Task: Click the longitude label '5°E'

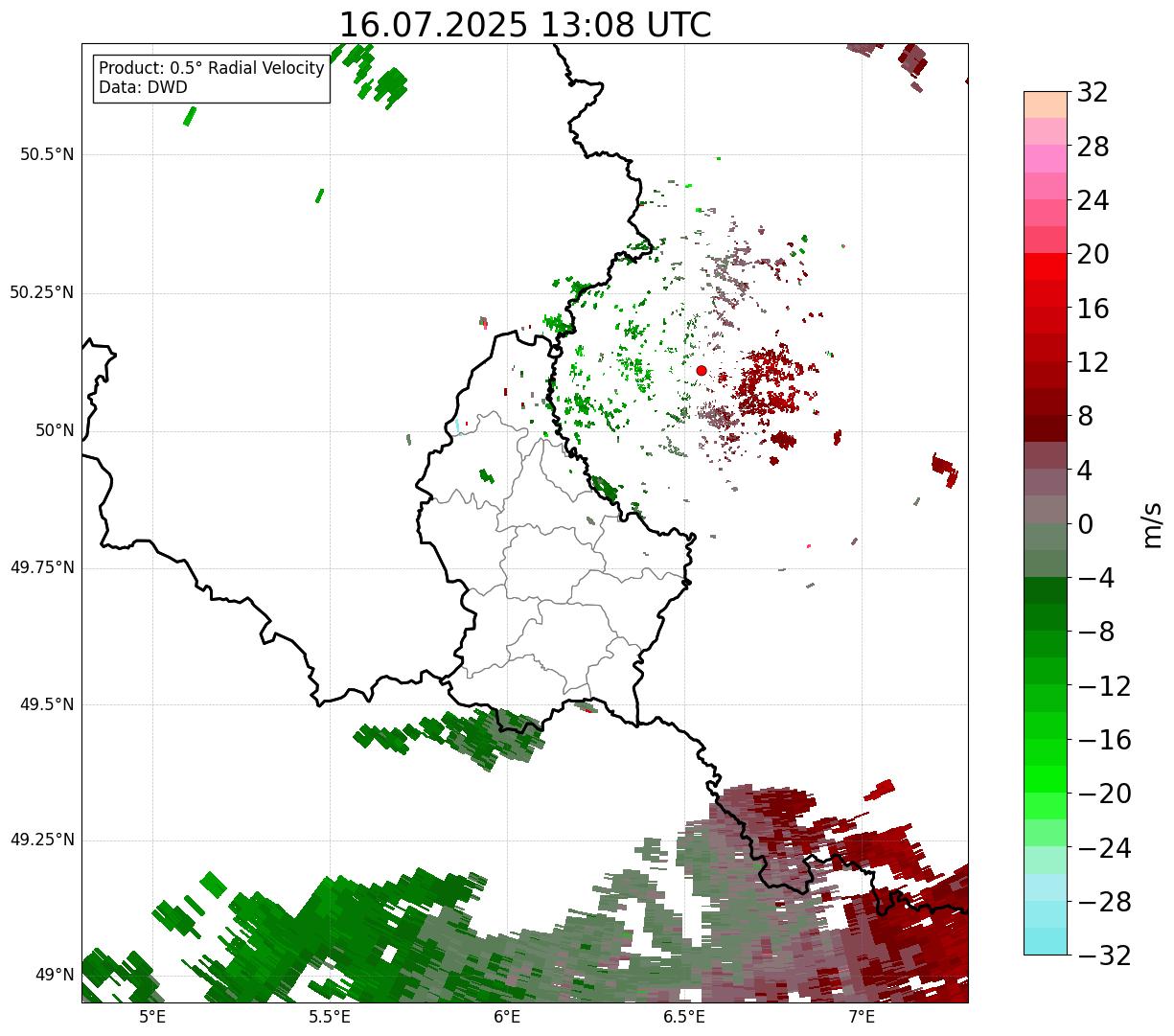Action: click(x=152, y=1017)
